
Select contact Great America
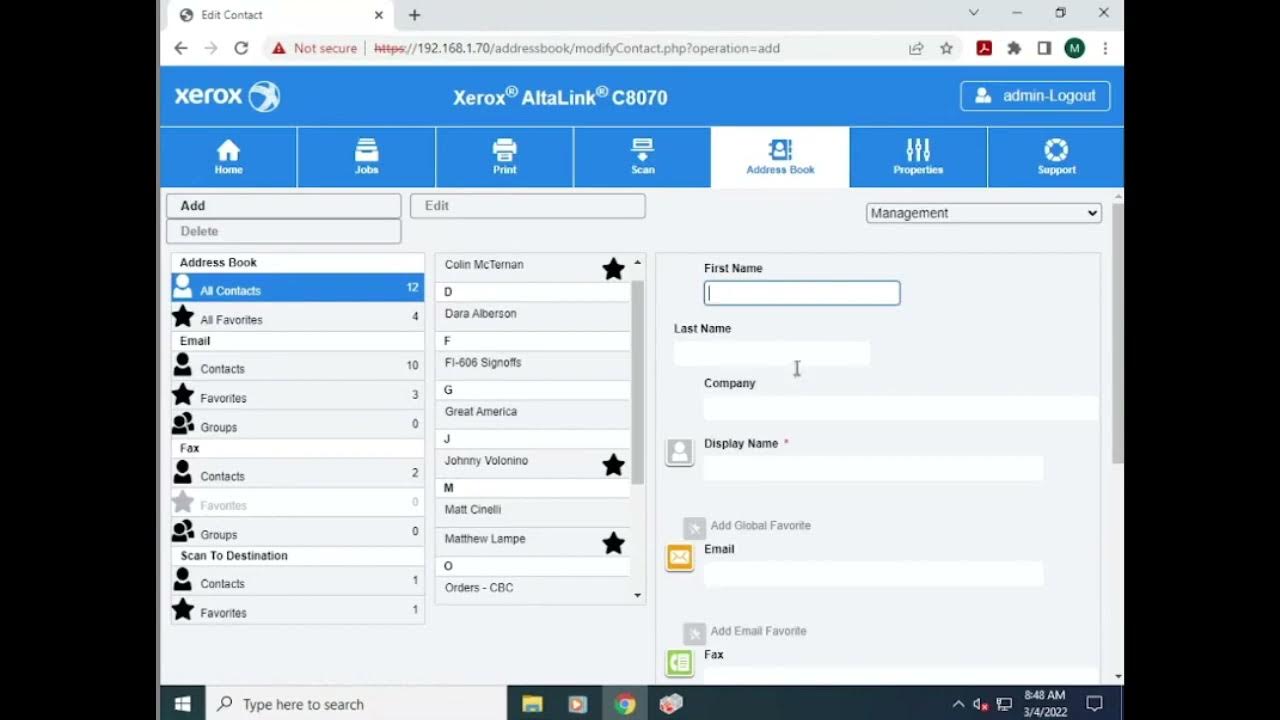[481, 412]
